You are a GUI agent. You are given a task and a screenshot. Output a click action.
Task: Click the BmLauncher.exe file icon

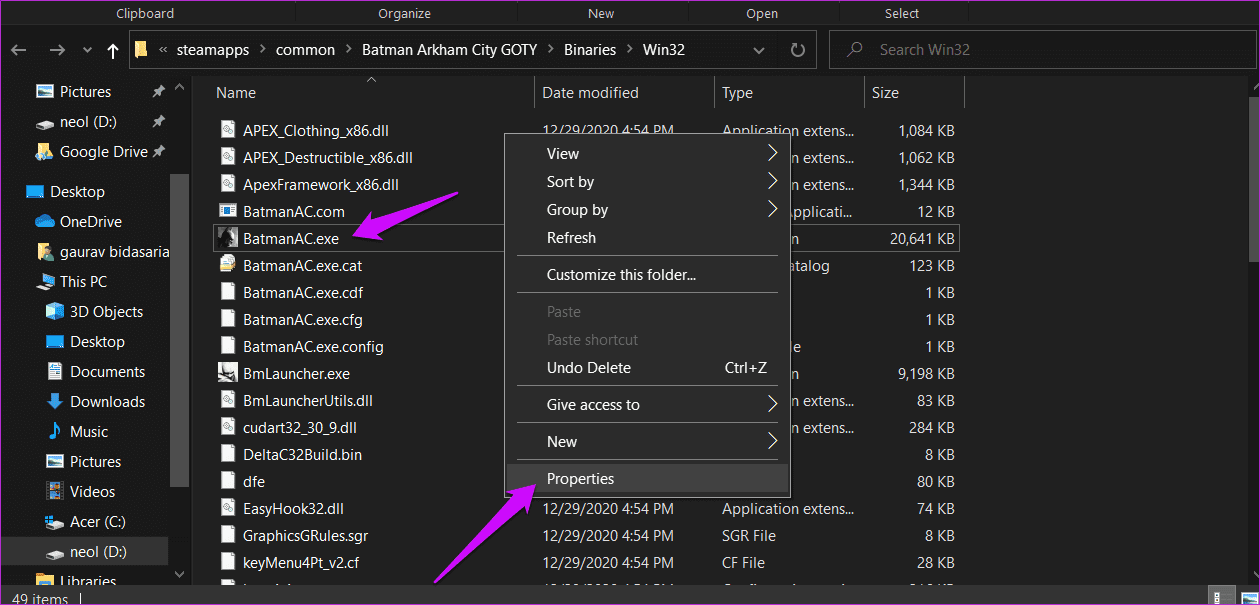point(227,373)
